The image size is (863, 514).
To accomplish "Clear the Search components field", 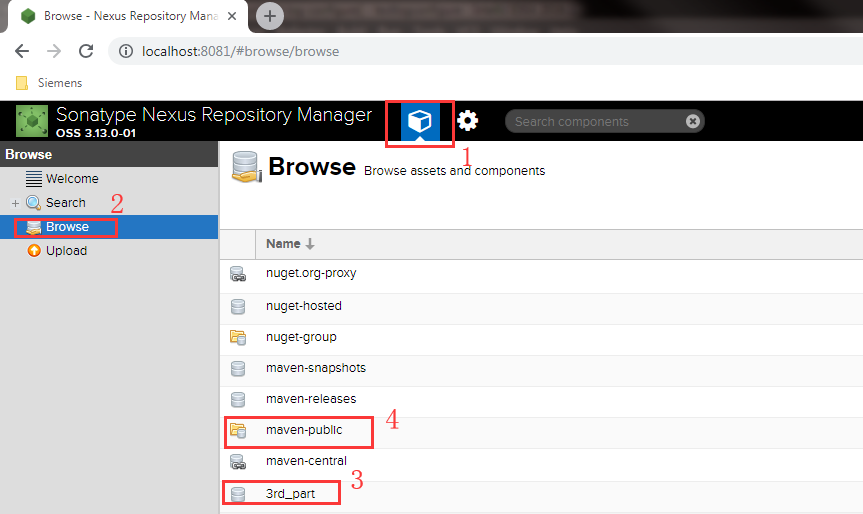I will click(692, 121).
